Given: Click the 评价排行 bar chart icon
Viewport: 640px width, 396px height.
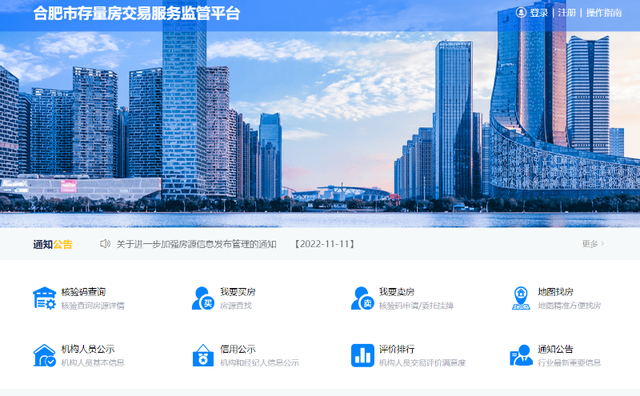Looking at the screenshot, I should pos(362,355).
